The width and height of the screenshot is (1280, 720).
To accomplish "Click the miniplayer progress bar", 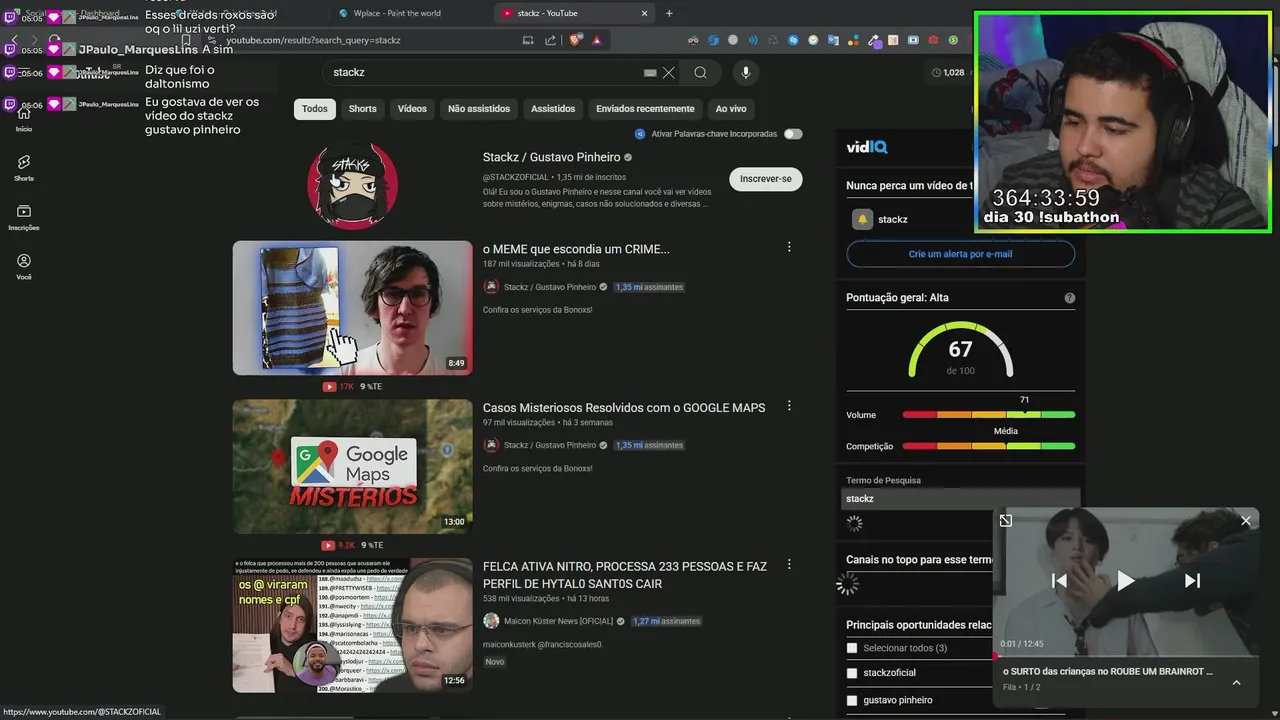I will tap(1125, 656).
